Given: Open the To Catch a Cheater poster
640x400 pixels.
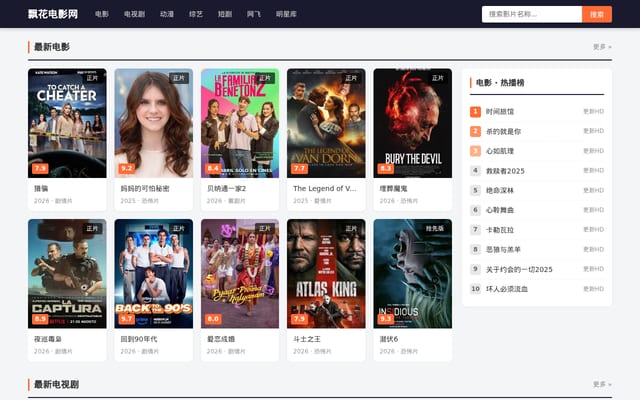Looking at the screenshot, I should (x=67, y=123).
